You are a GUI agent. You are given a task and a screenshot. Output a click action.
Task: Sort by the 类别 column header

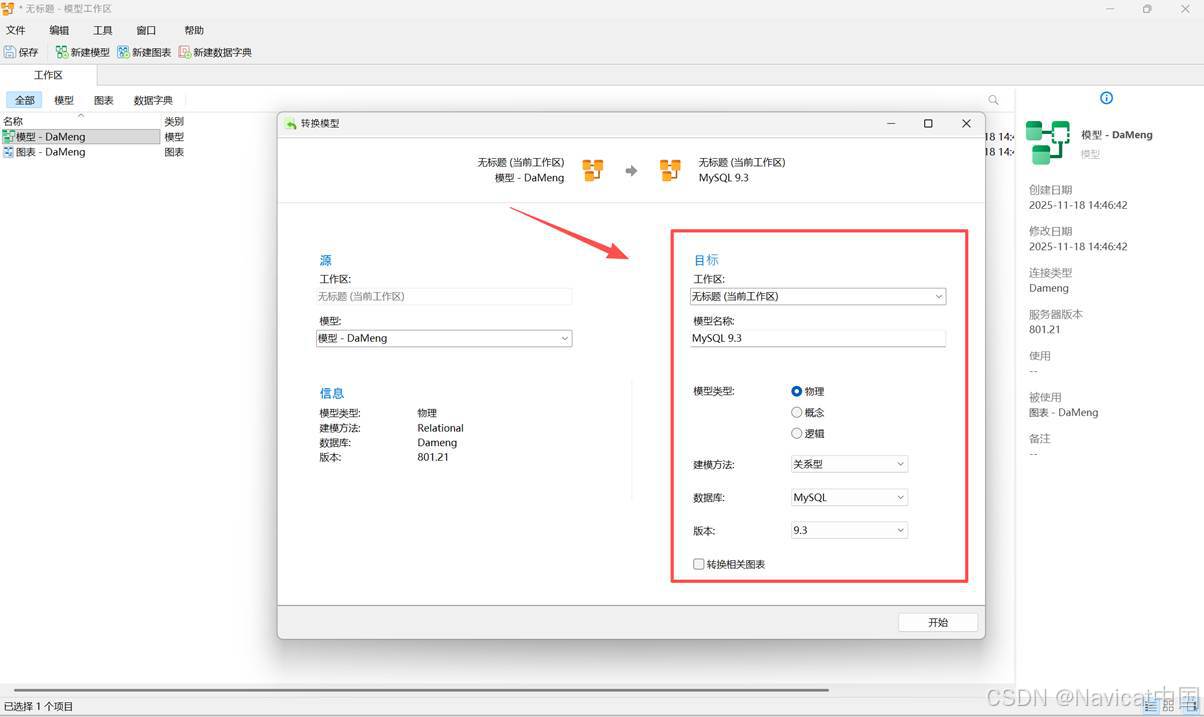point(174,122)
